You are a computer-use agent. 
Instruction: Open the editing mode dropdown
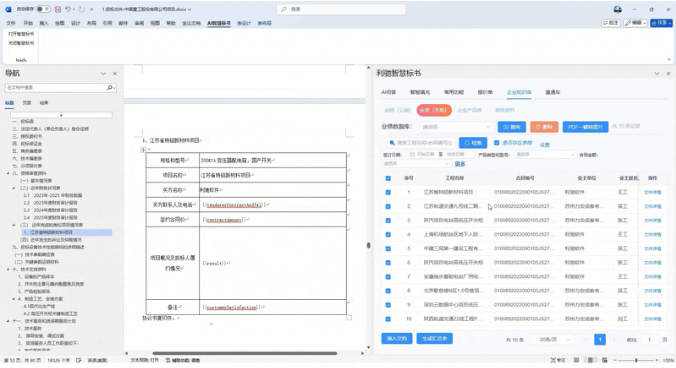tap(635, 23)
